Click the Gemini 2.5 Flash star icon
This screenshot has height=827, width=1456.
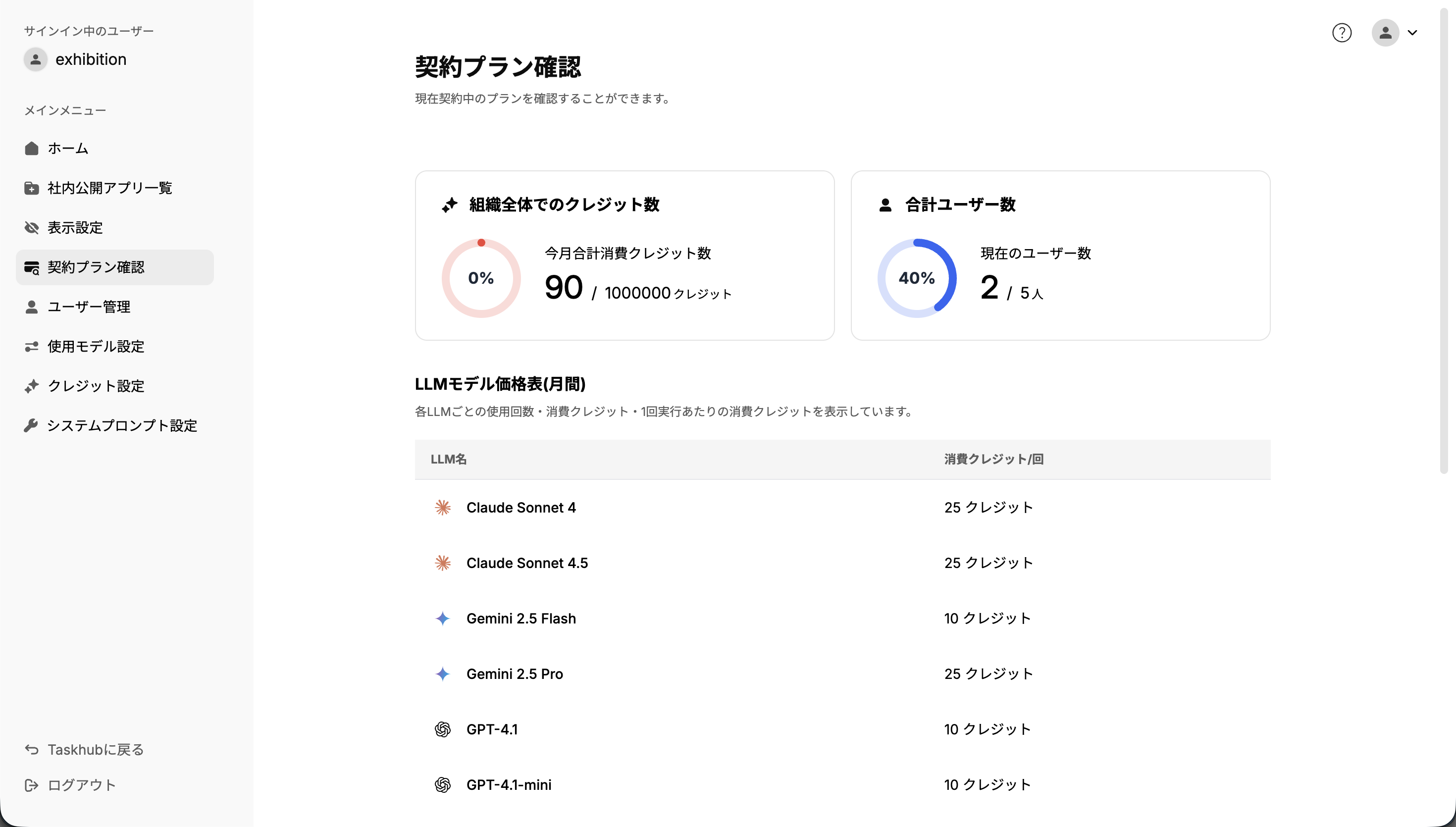(442, 619)
